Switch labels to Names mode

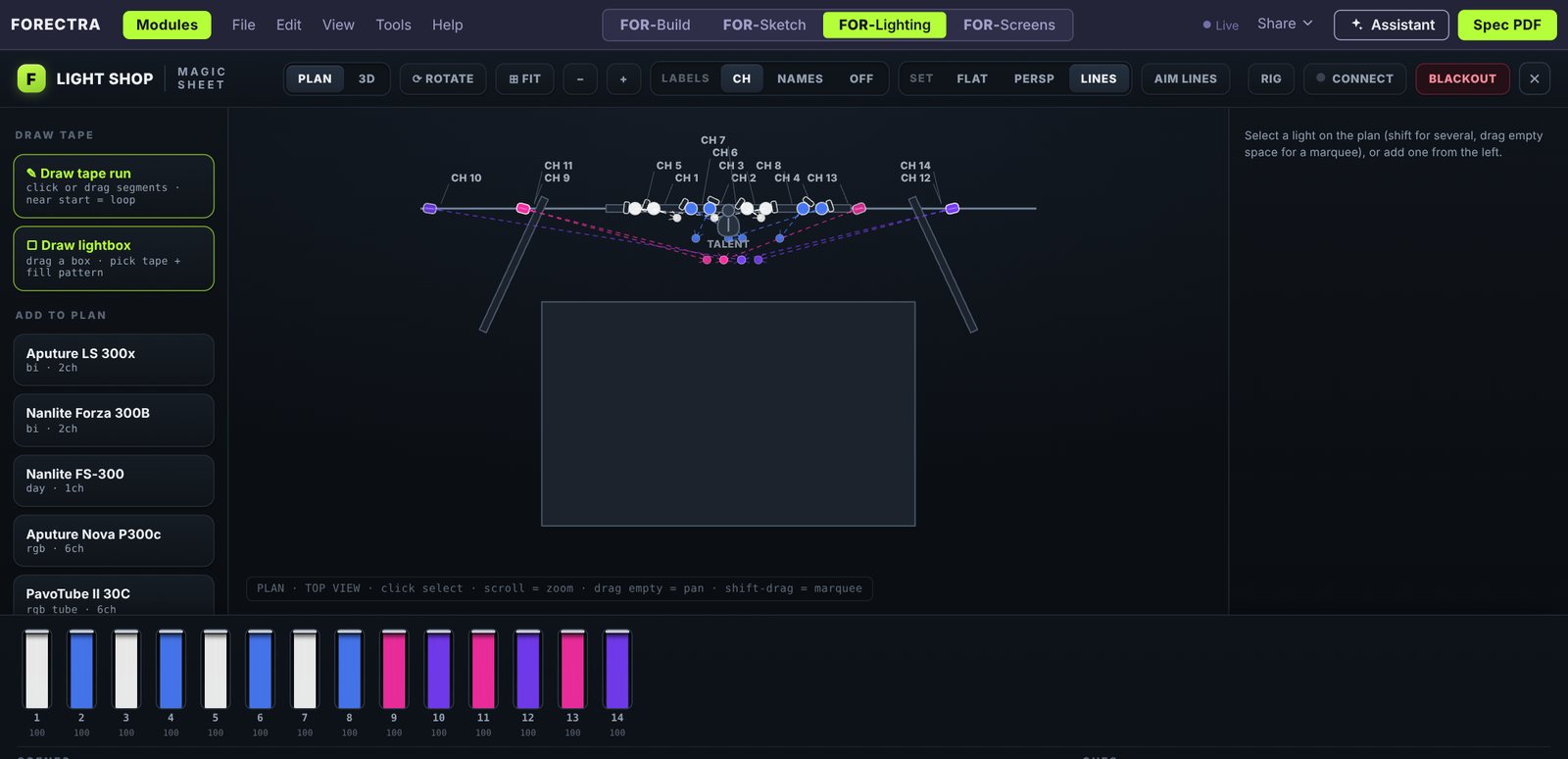pos(800,78)
